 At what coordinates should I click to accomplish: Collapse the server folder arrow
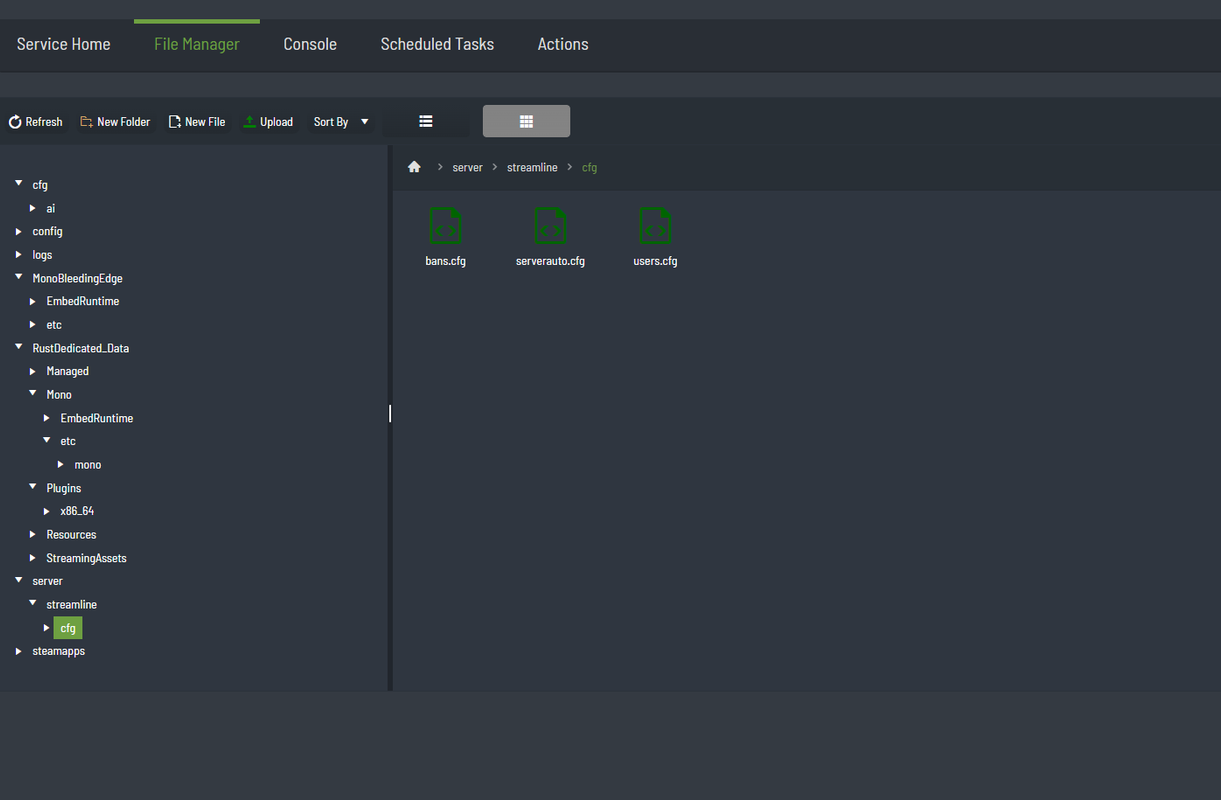(19, 580)
